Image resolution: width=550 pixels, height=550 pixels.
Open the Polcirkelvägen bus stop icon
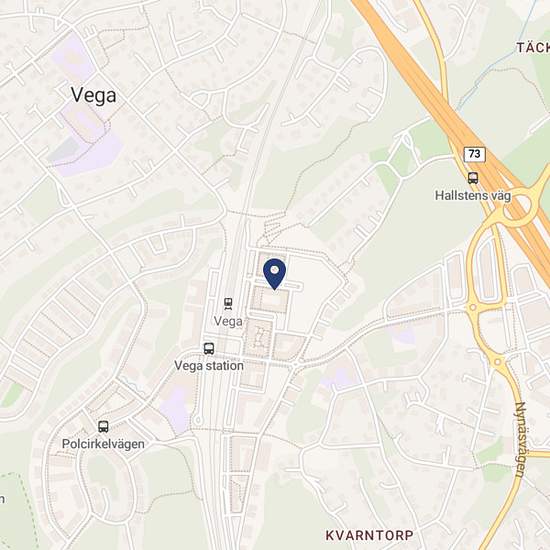[x=103, y=427]
